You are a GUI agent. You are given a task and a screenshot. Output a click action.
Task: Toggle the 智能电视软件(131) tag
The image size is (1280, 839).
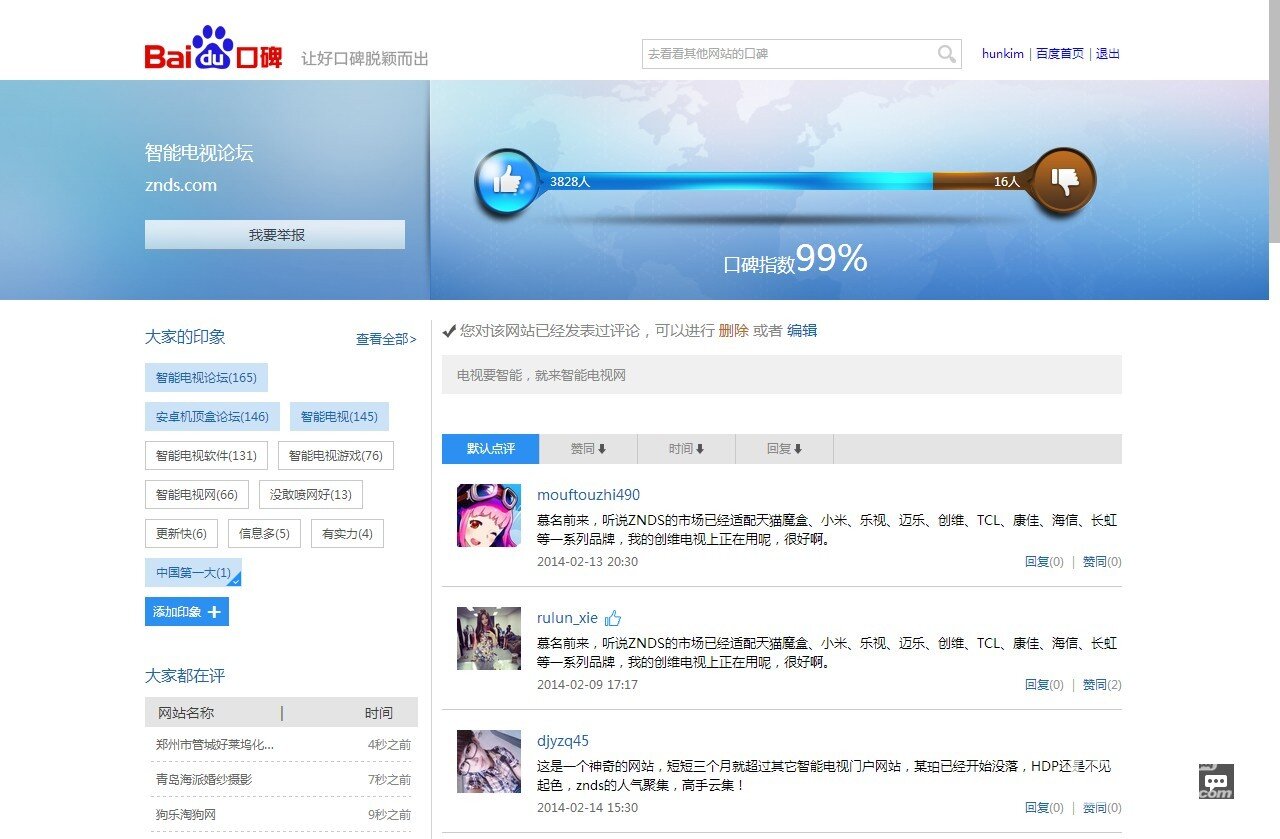pyautogui.click(x=206, y=456)
